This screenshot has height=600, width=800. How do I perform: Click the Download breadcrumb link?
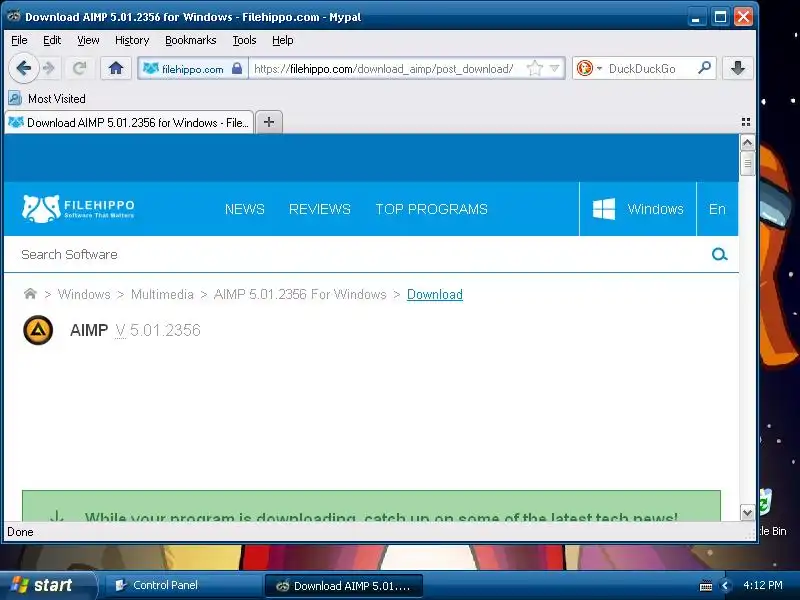pos(435,294)
